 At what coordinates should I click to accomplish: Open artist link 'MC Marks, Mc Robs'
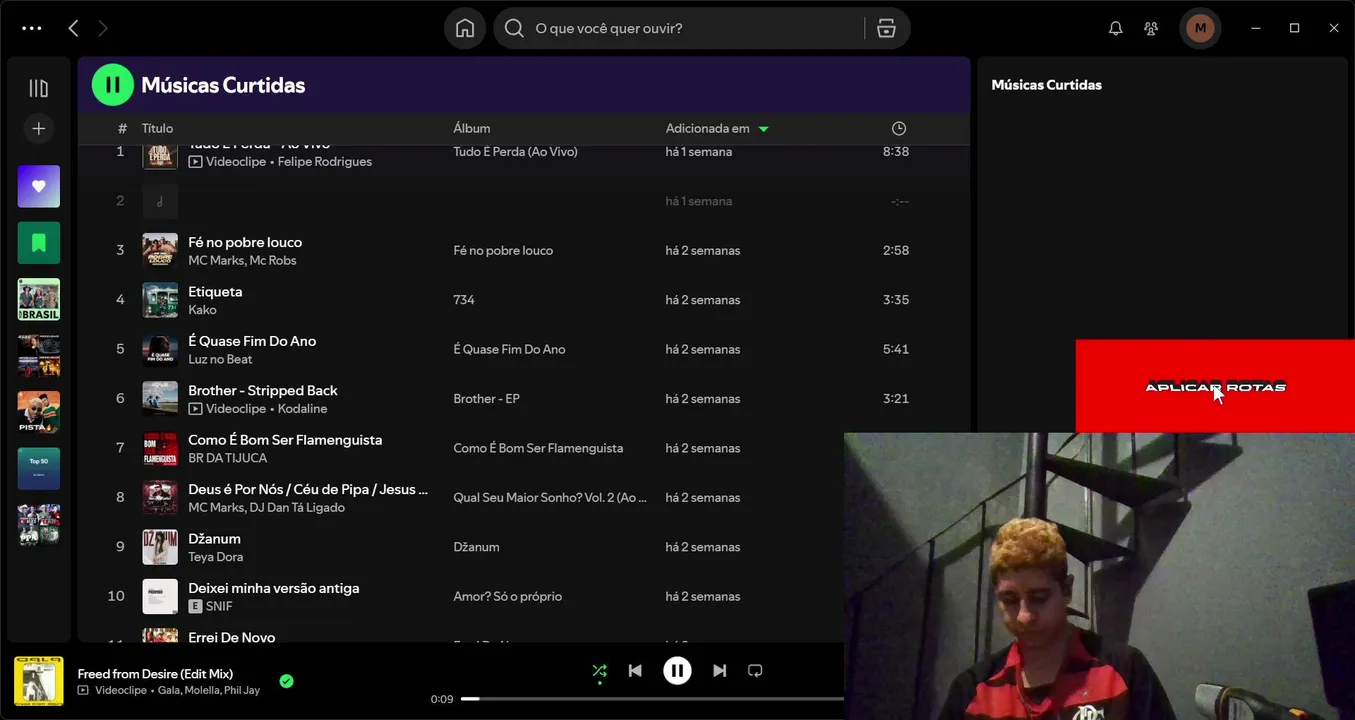pyautogui.click(x=242, y=260)
